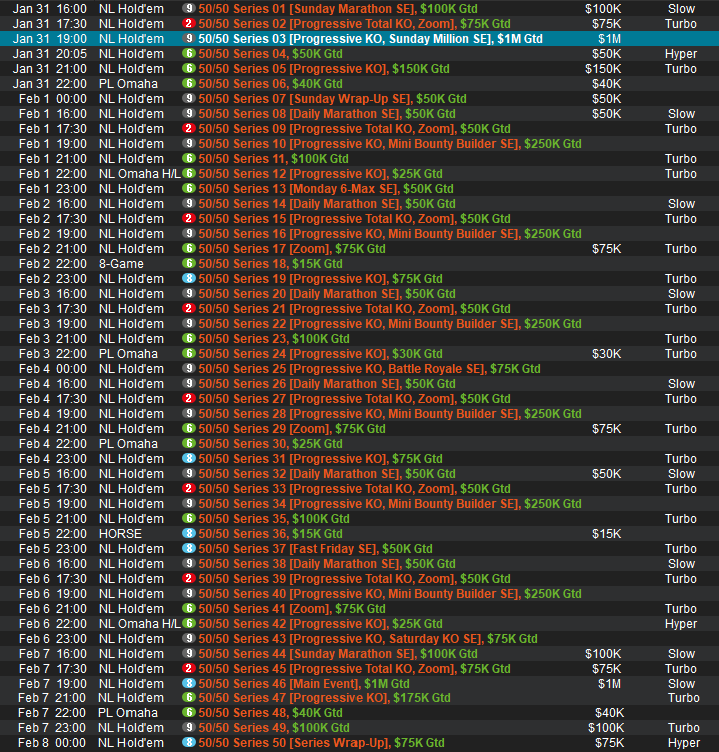Open the highlighted Series 03 Sunday Million tournament
This screenshot has height=752, width=719.
coord(370,38)
